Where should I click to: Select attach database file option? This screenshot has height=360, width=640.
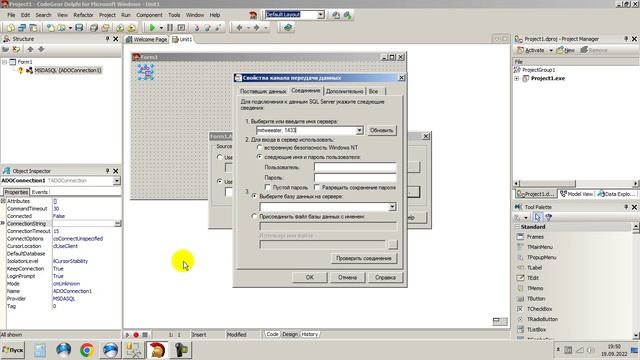pos(254,217)
